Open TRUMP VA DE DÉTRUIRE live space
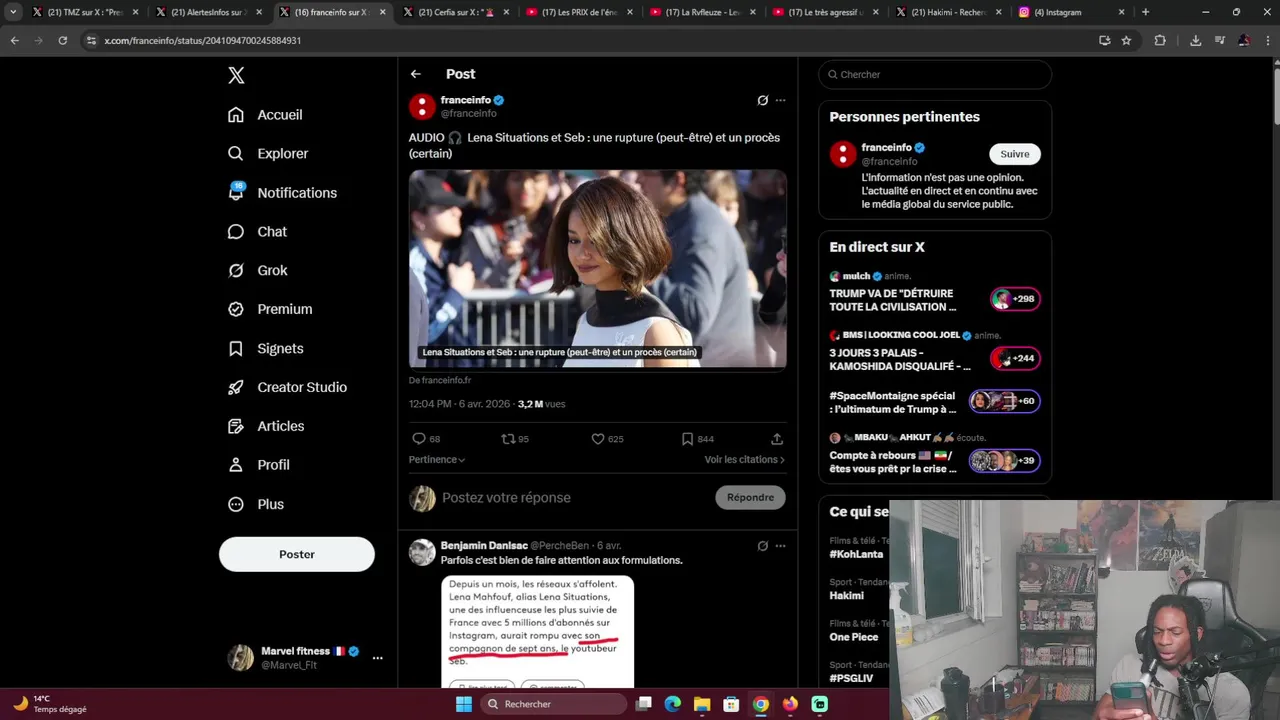This screenshot has width=1280, height=720. 935,293
